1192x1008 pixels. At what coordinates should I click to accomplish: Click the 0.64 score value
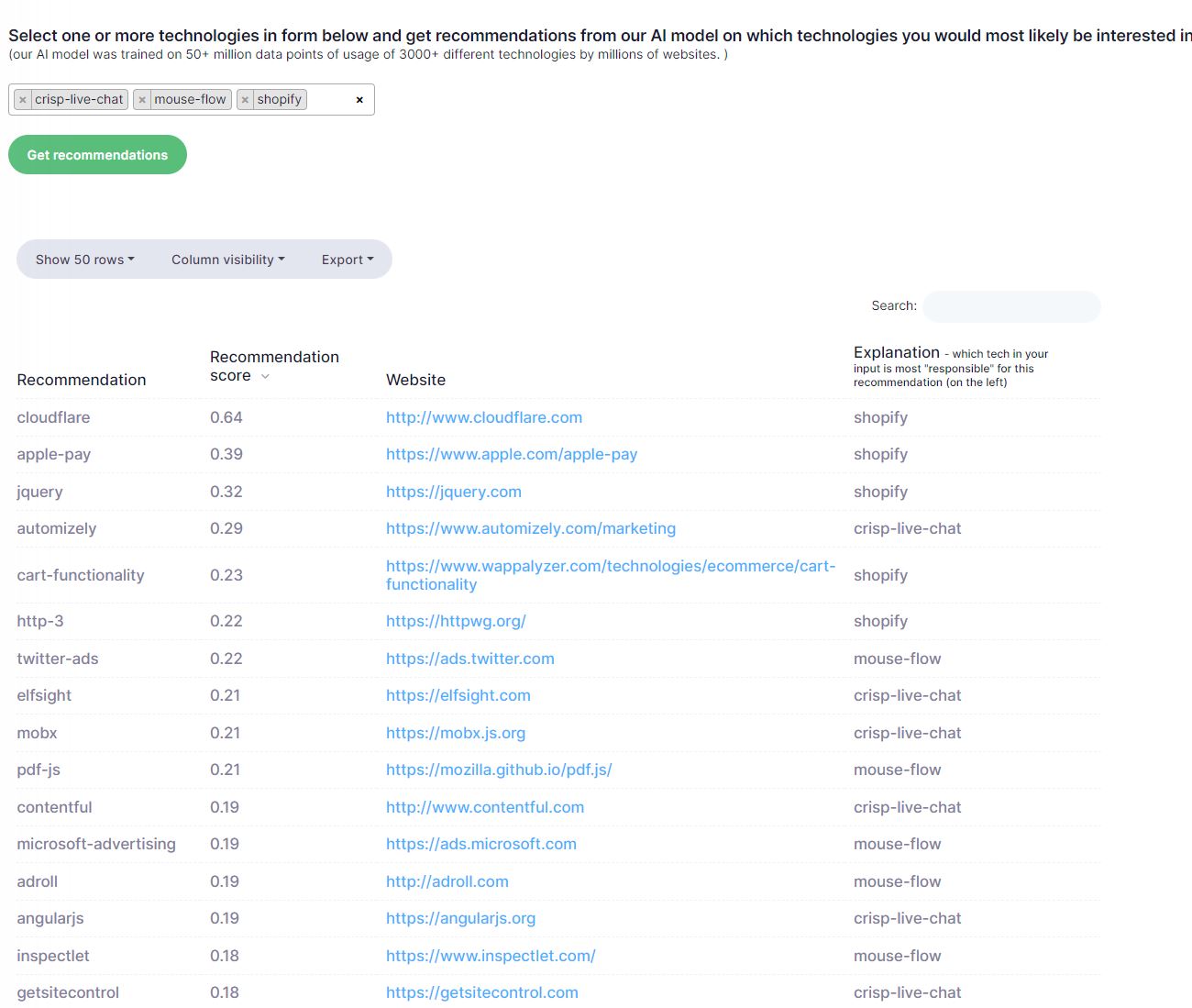pos(226,417)
